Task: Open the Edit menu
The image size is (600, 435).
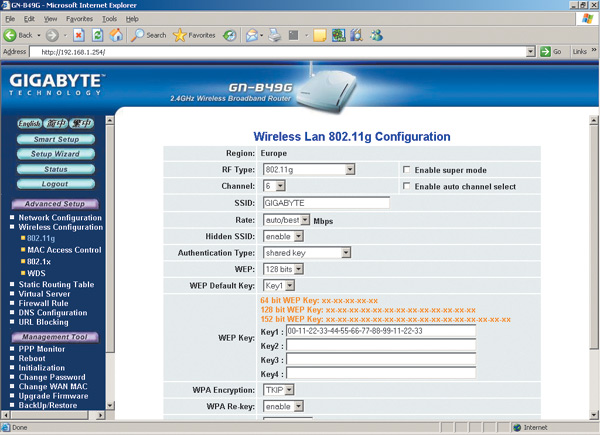Action: [29, 19]
